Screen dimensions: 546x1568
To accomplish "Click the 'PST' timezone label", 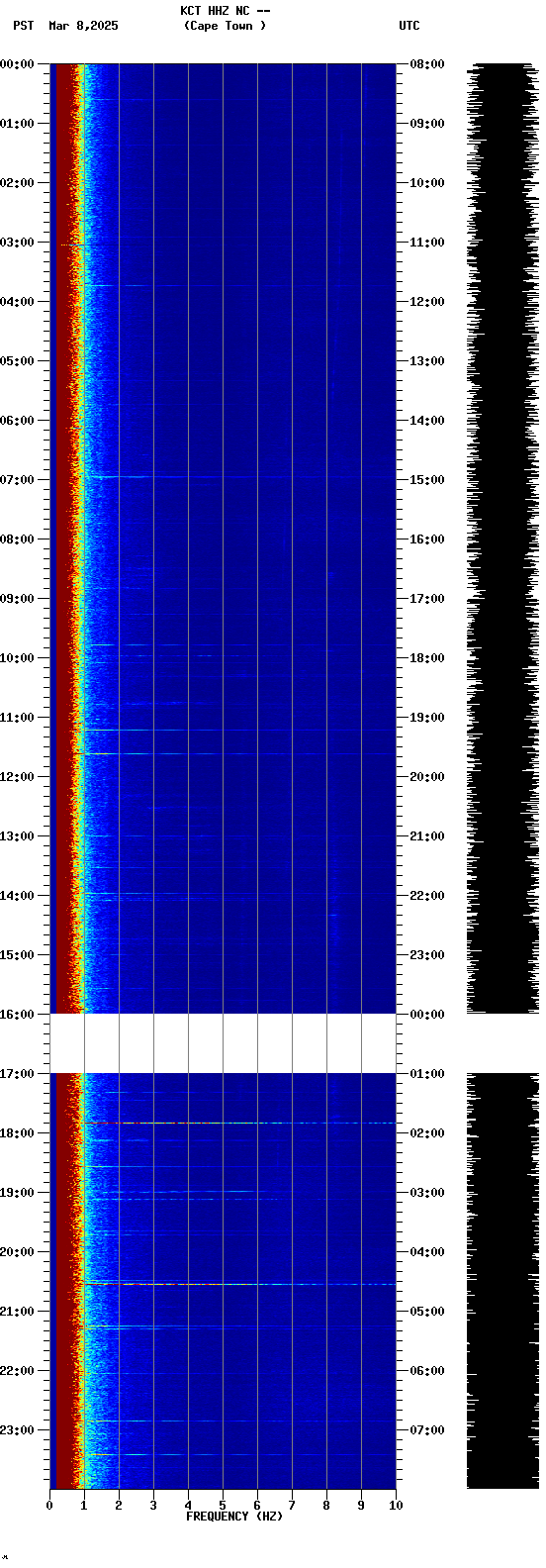I will coord(23,26).
